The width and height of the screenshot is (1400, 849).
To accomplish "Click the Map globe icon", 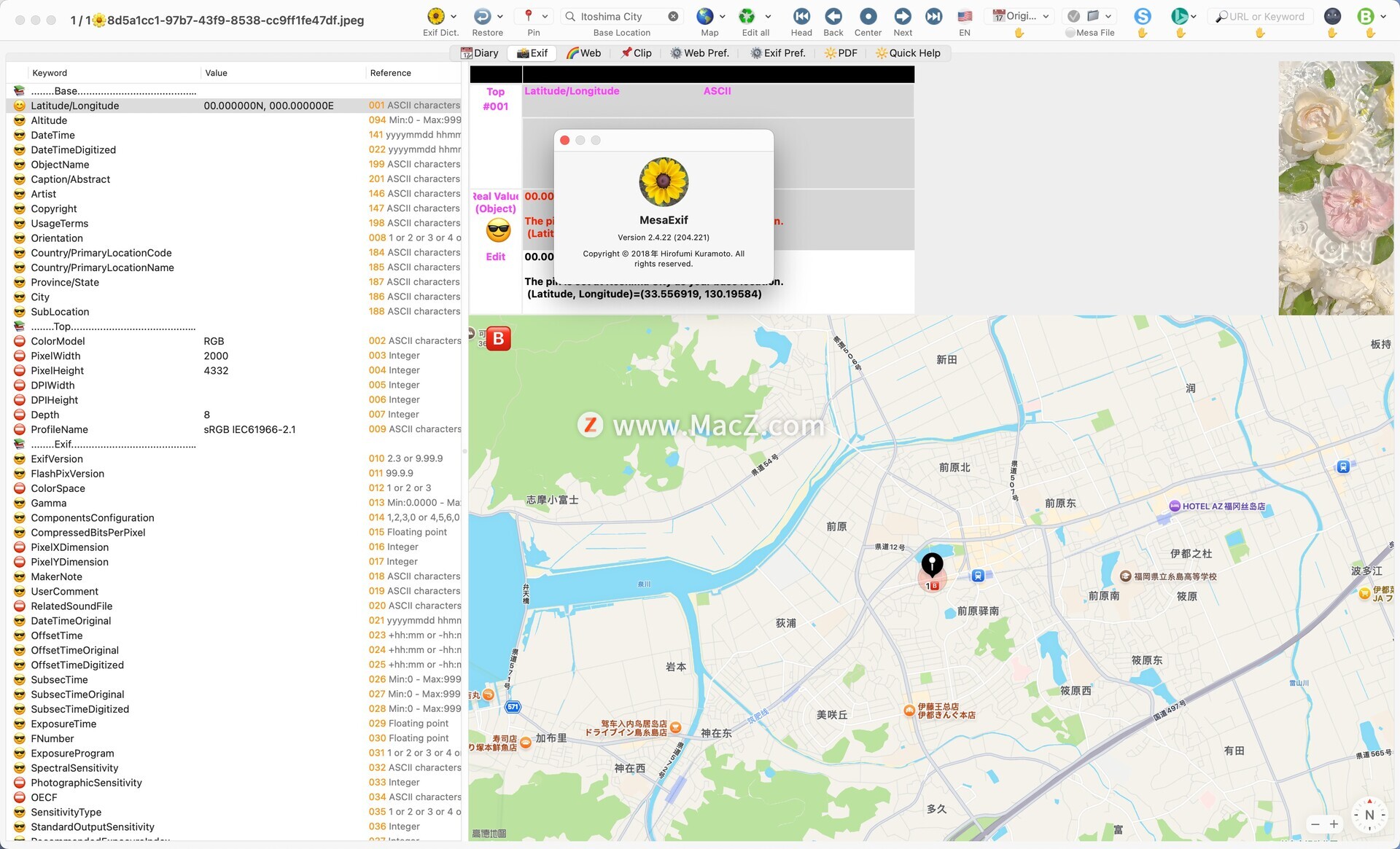I will 704,16.
